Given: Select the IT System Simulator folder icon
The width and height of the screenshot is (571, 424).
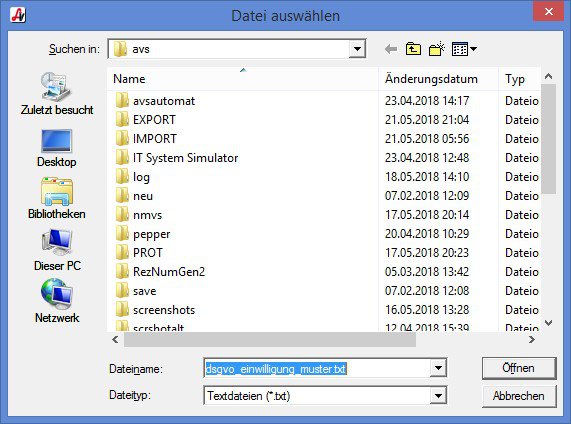Looking at the screenshot, I should pyautogui.click(x=122, y=157).
